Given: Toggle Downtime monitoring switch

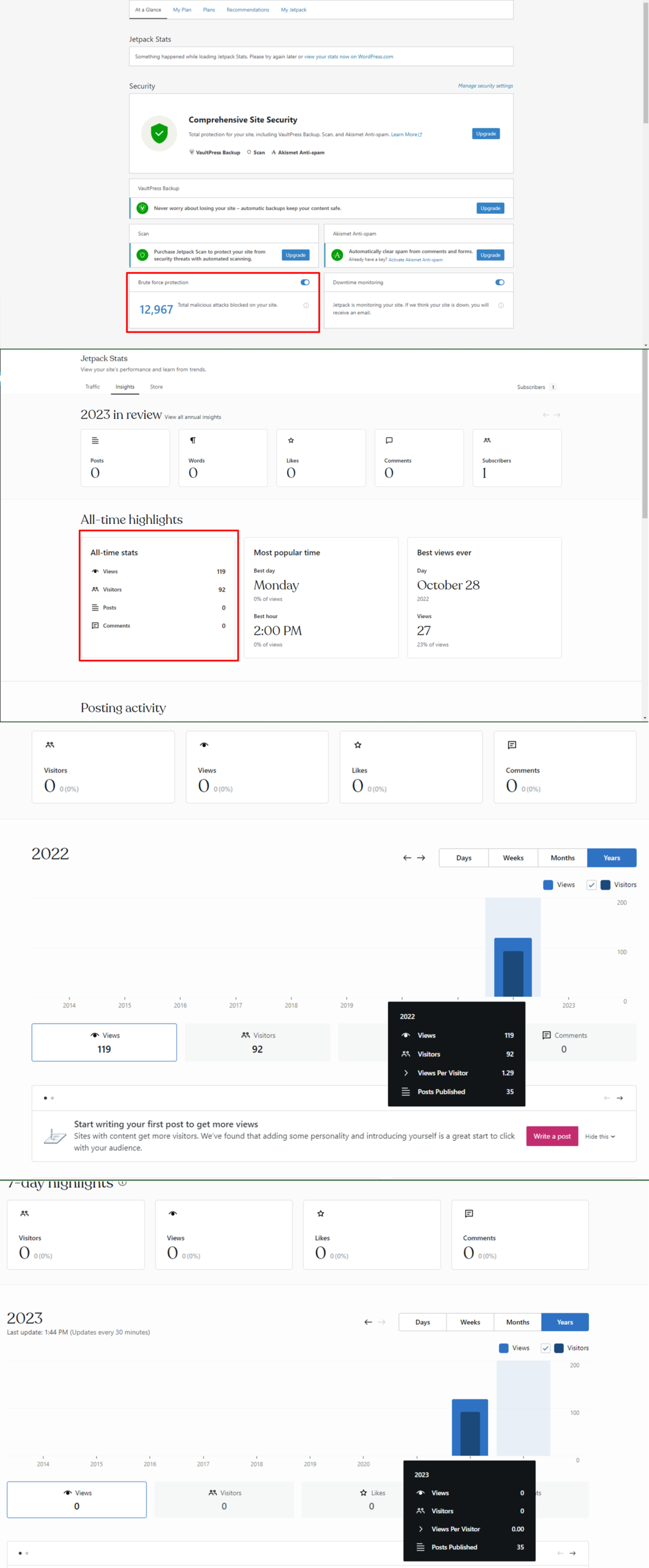Looking at the screenshot, I should tap(500, 282).
